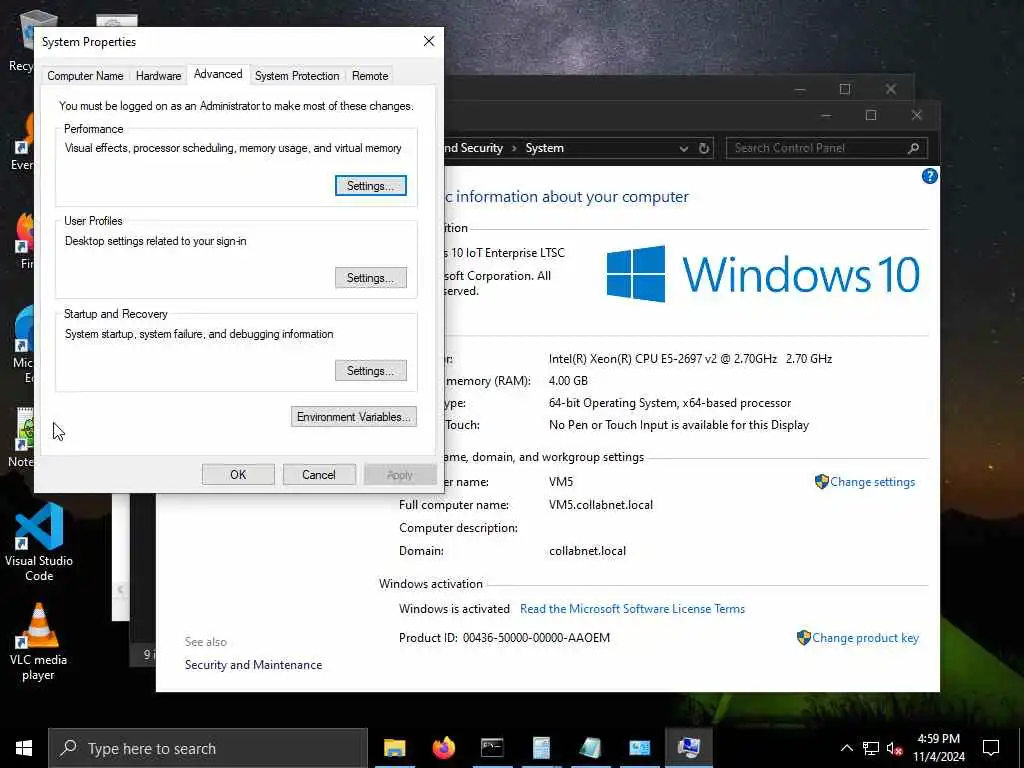The height and width of the screenshot is (768, 1024).
Task: Click the collabnet.local domain value
Action: tap(587, 551)
